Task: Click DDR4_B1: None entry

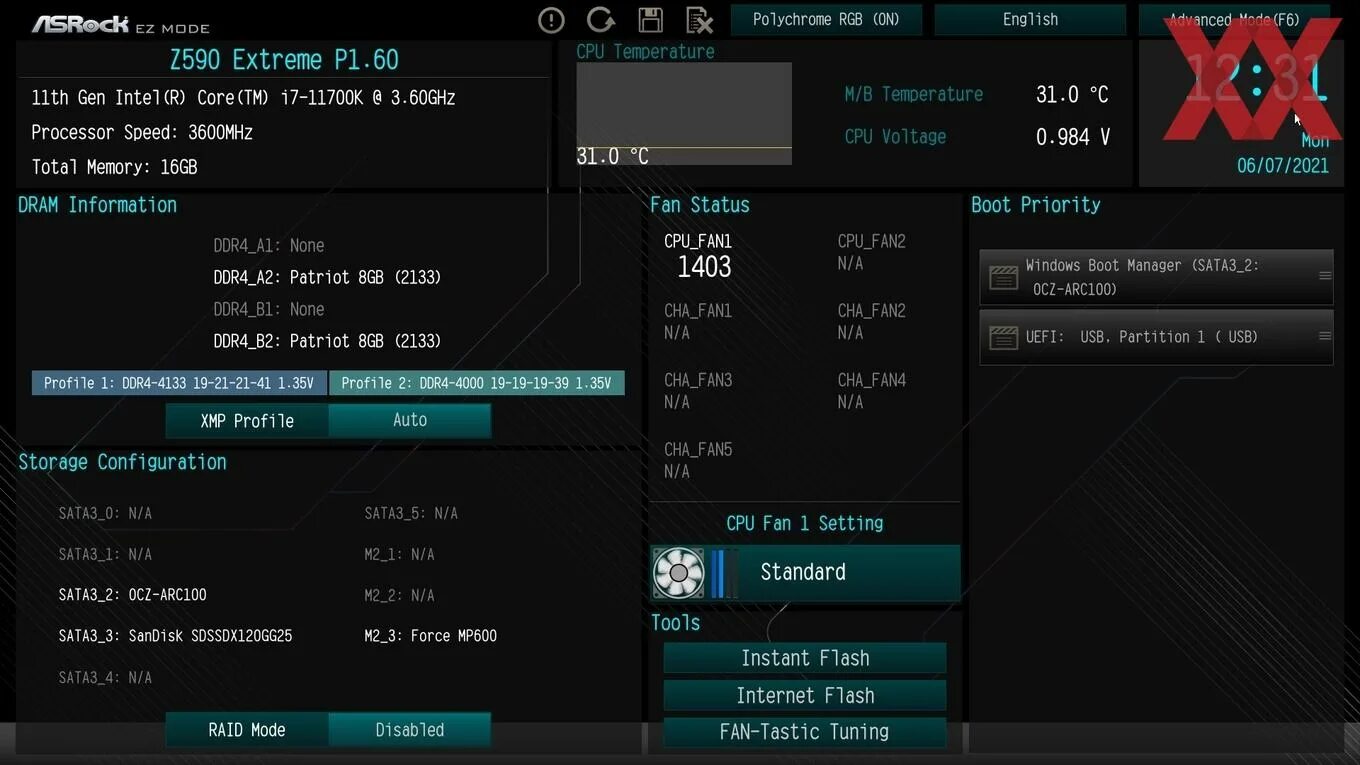Action: [269, 309]
